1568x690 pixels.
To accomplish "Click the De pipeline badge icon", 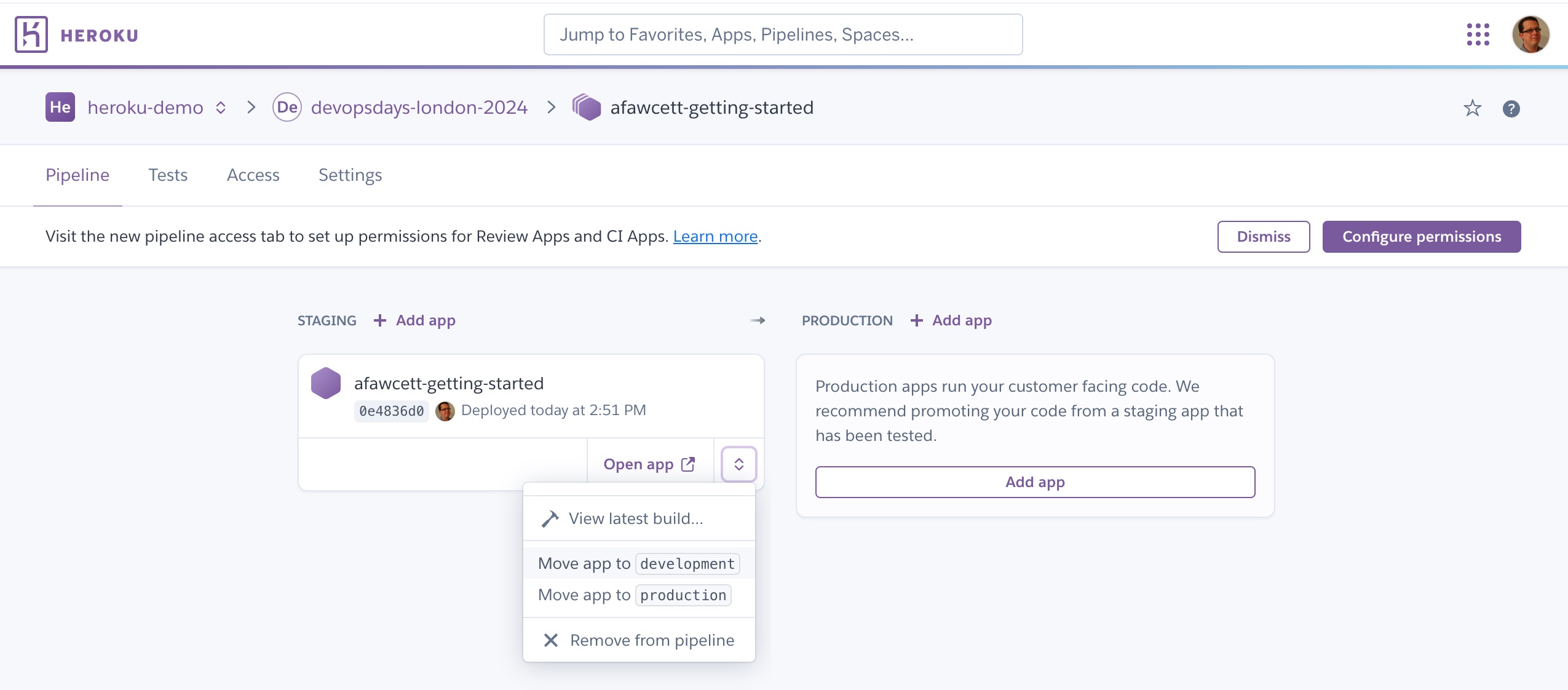I will [287, 107].
